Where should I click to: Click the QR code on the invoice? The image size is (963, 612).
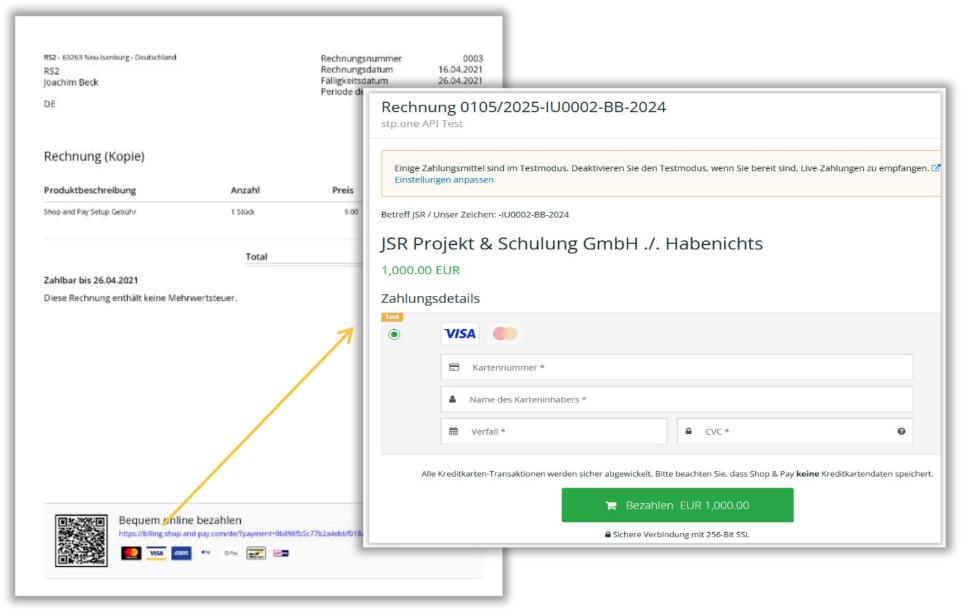81,541
